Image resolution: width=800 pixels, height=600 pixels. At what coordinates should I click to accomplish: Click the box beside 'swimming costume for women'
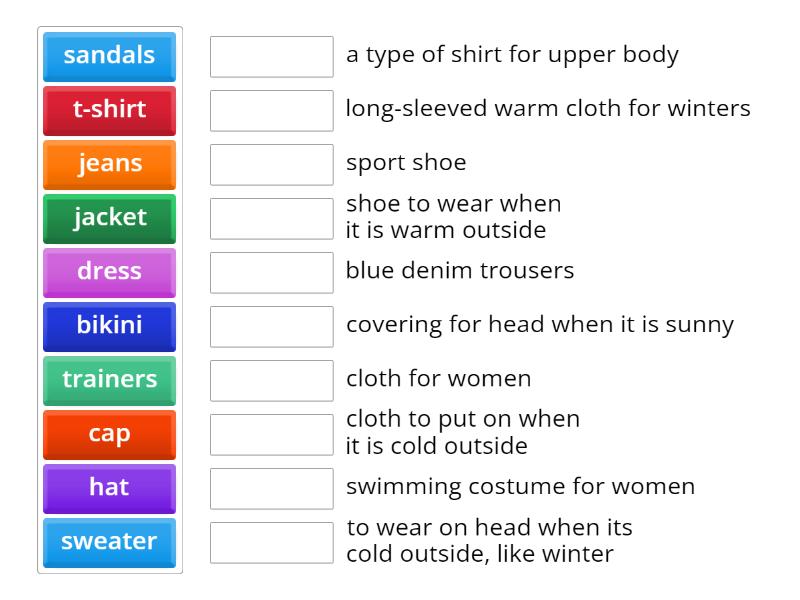coord(272,487)
